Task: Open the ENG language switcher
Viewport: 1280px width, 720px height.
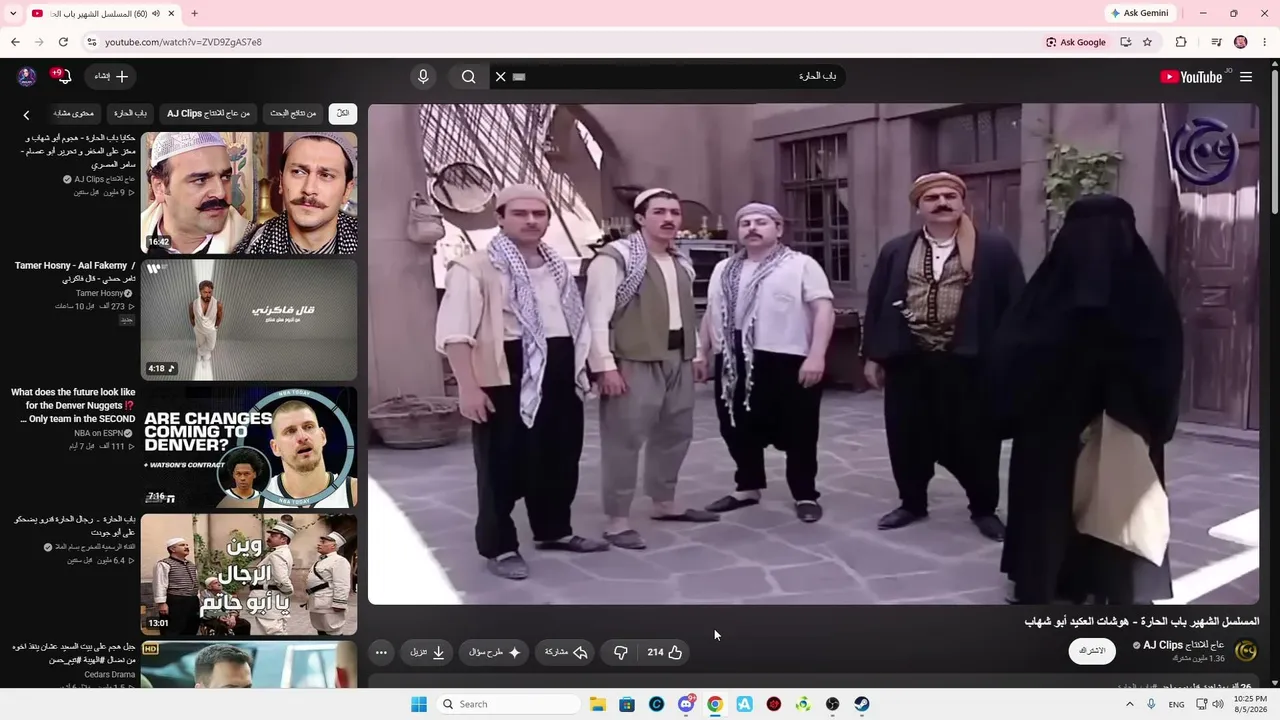Action: pos(1176,704)
